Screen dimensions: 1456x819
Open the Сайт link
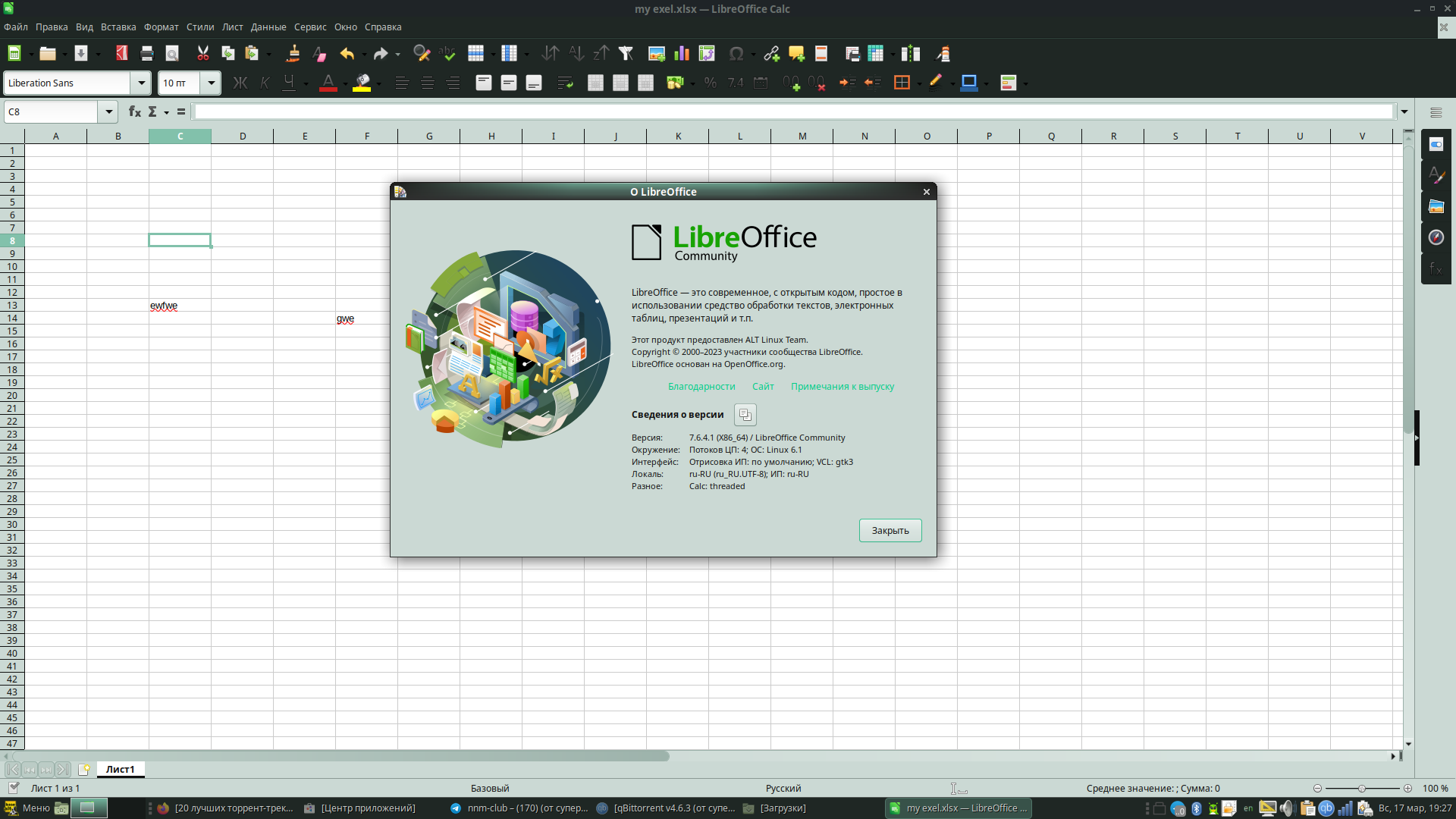[763, 386]
